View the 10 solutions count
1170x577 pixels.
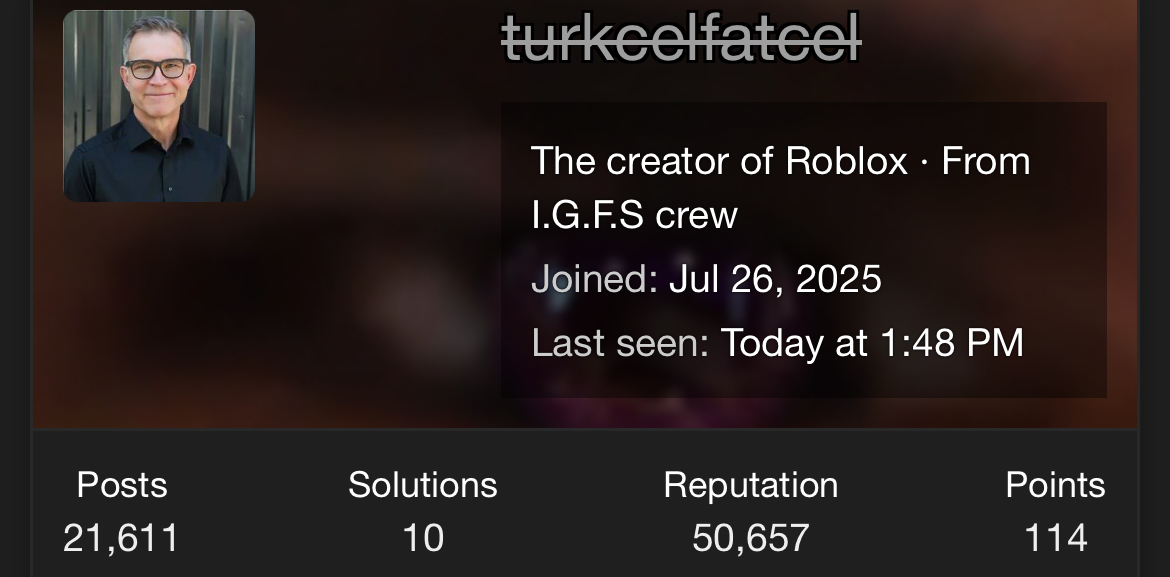pos(423,538)
